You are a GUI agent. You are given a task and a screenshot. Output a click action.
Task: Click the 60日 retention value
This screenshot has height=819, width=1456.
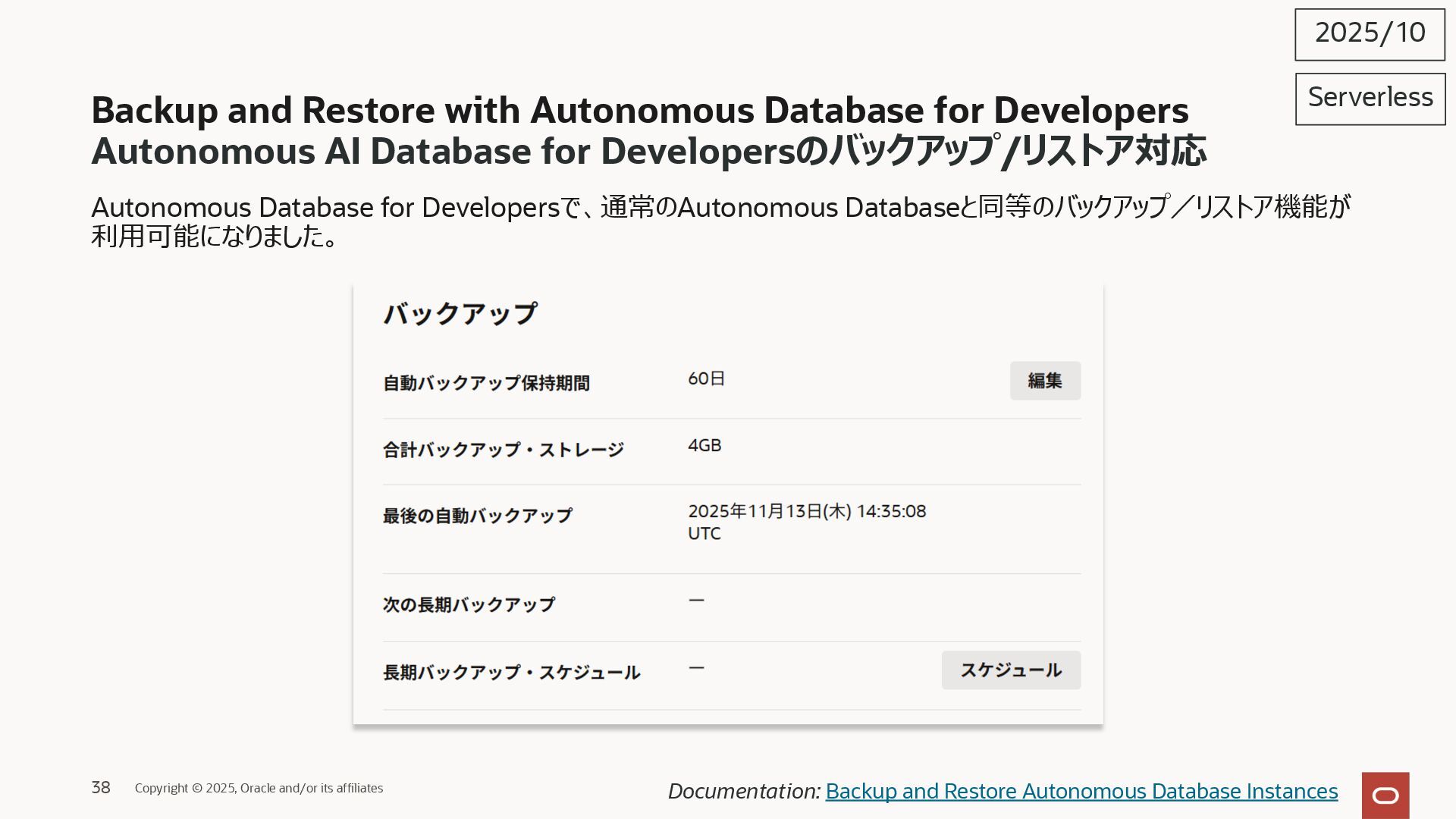click(x=706, y=378)
